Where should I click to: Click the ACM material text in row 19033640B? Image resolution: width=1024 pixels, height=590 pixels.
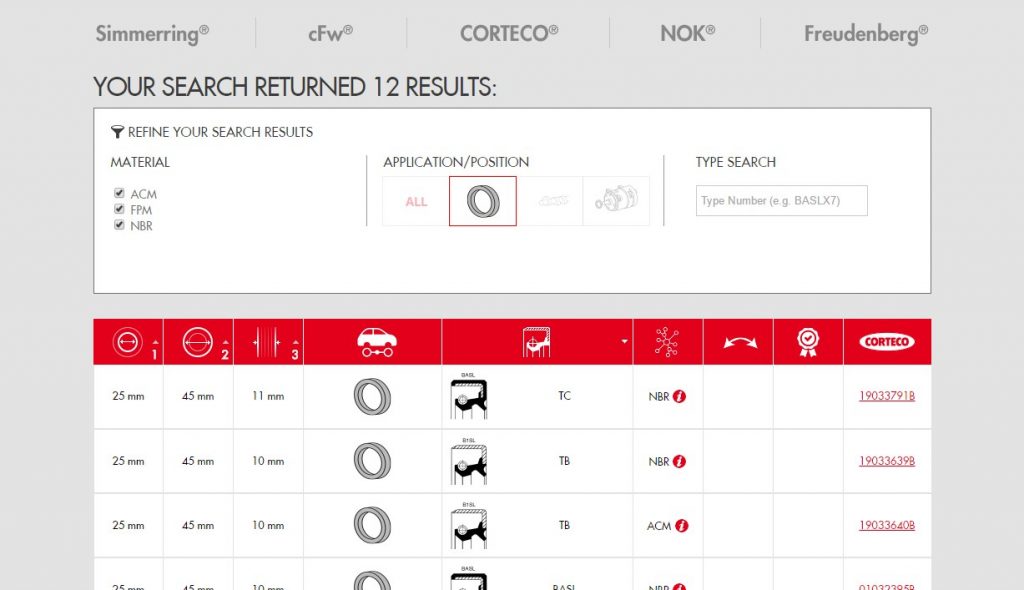pyautogui.click(x=659, y=526)
